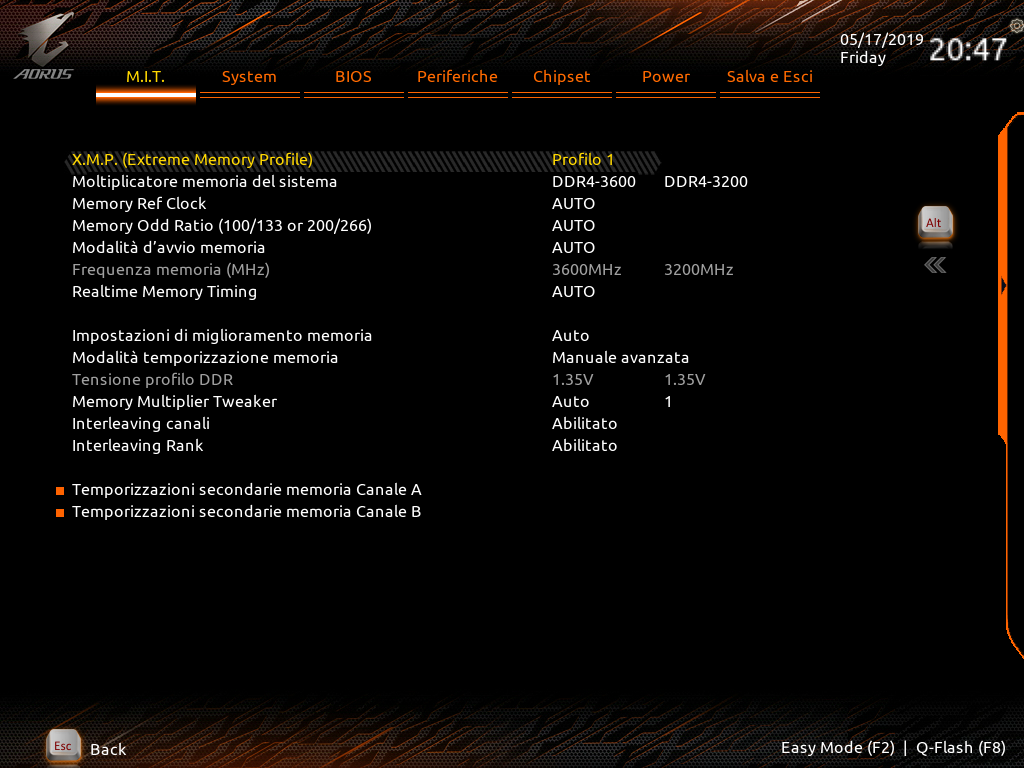Click the double left chevron icon

click(x=935, y=265)
